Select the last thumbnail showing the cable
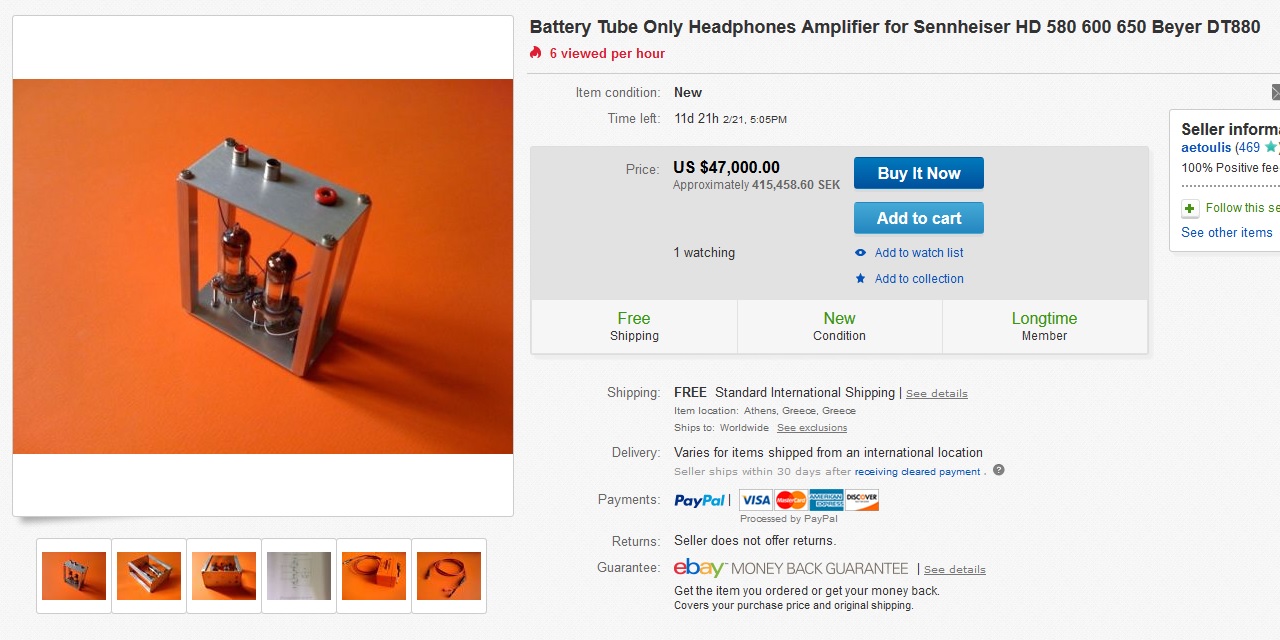 (x=449, y=576)
